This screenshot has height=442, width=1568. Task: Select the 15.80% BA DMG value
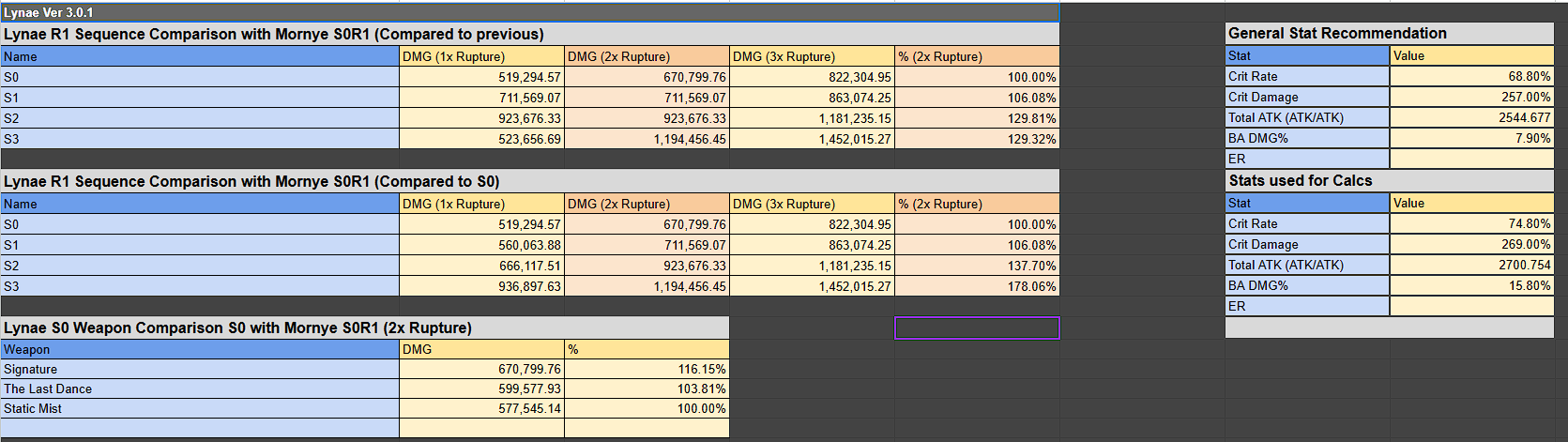(1471, 285)
